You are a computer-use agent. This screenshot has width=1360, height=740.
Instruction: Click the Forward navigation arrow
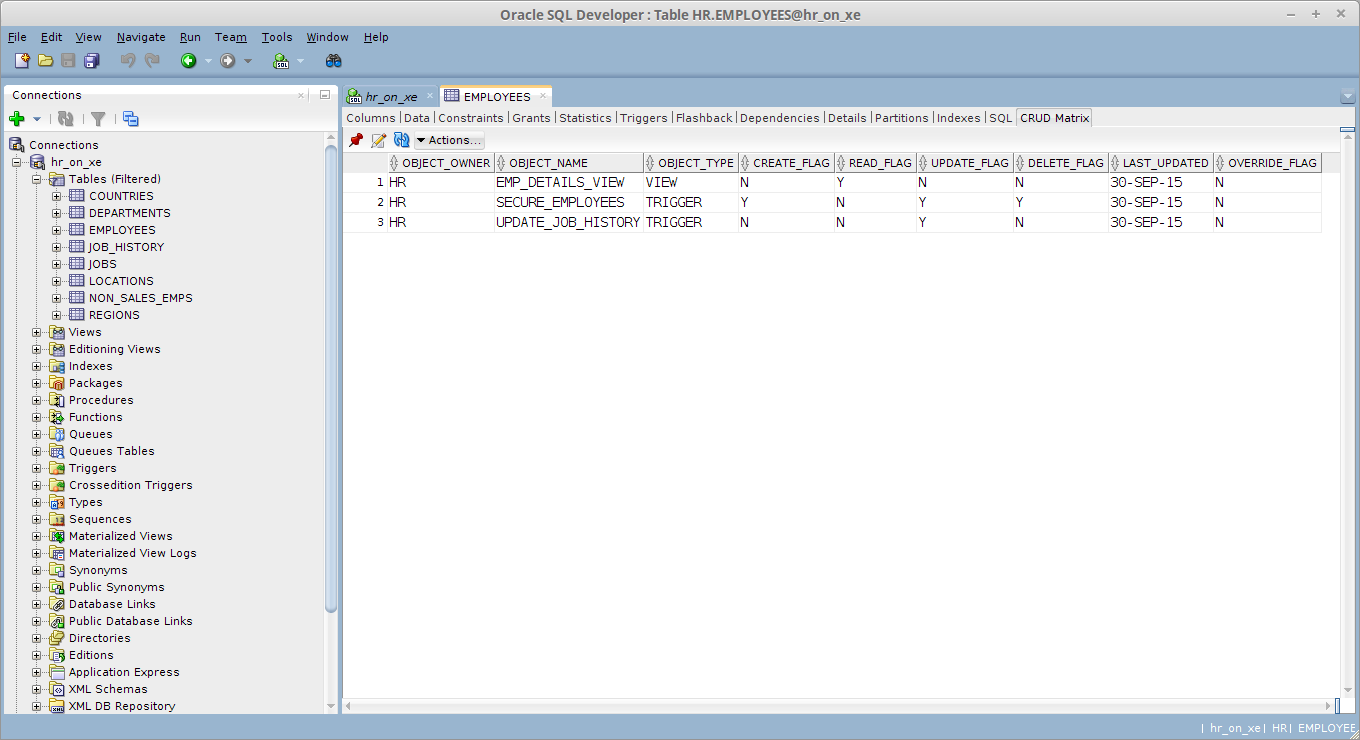point(228,61)
